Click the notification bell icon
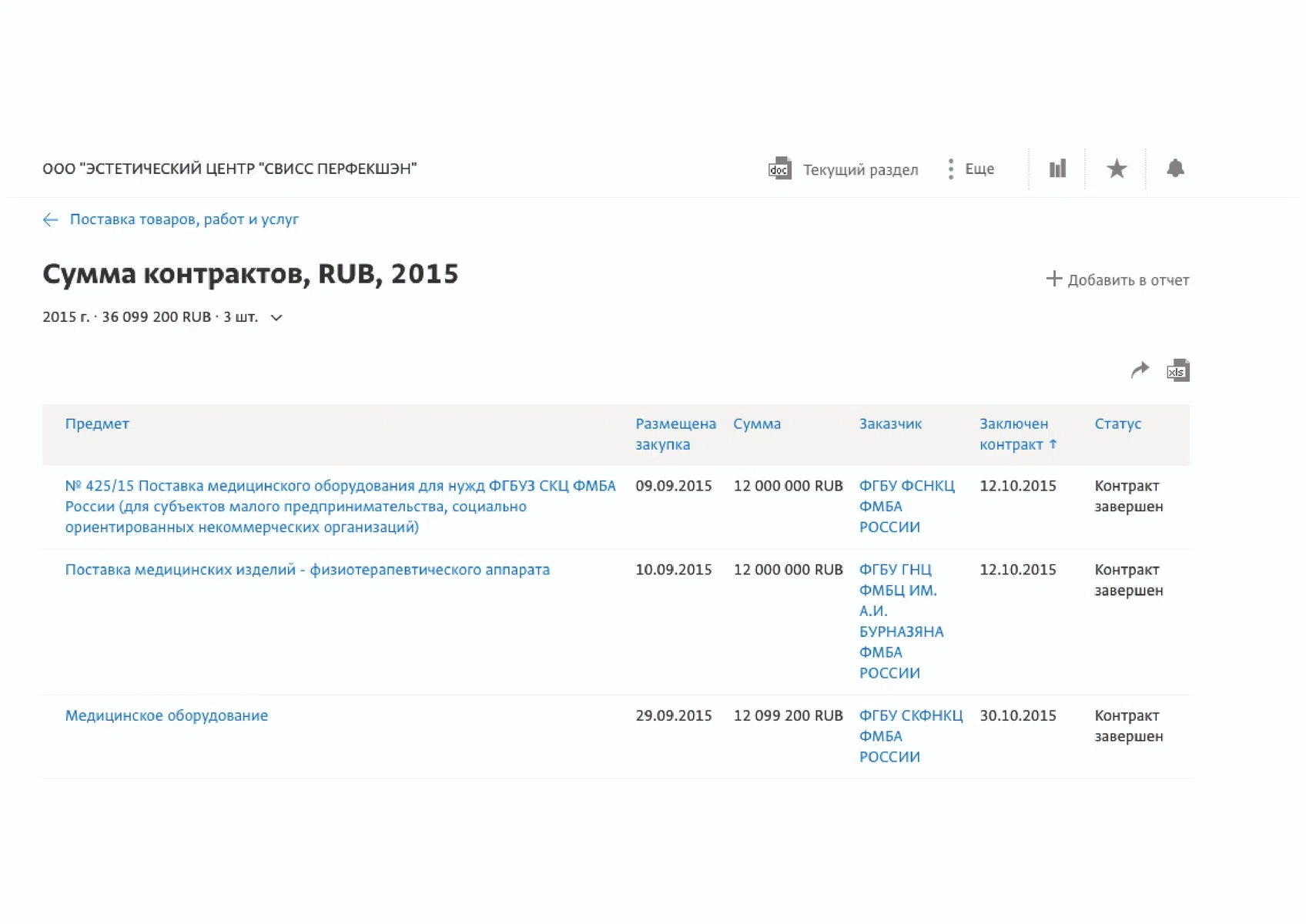1306x924 pixels. 1174,169
